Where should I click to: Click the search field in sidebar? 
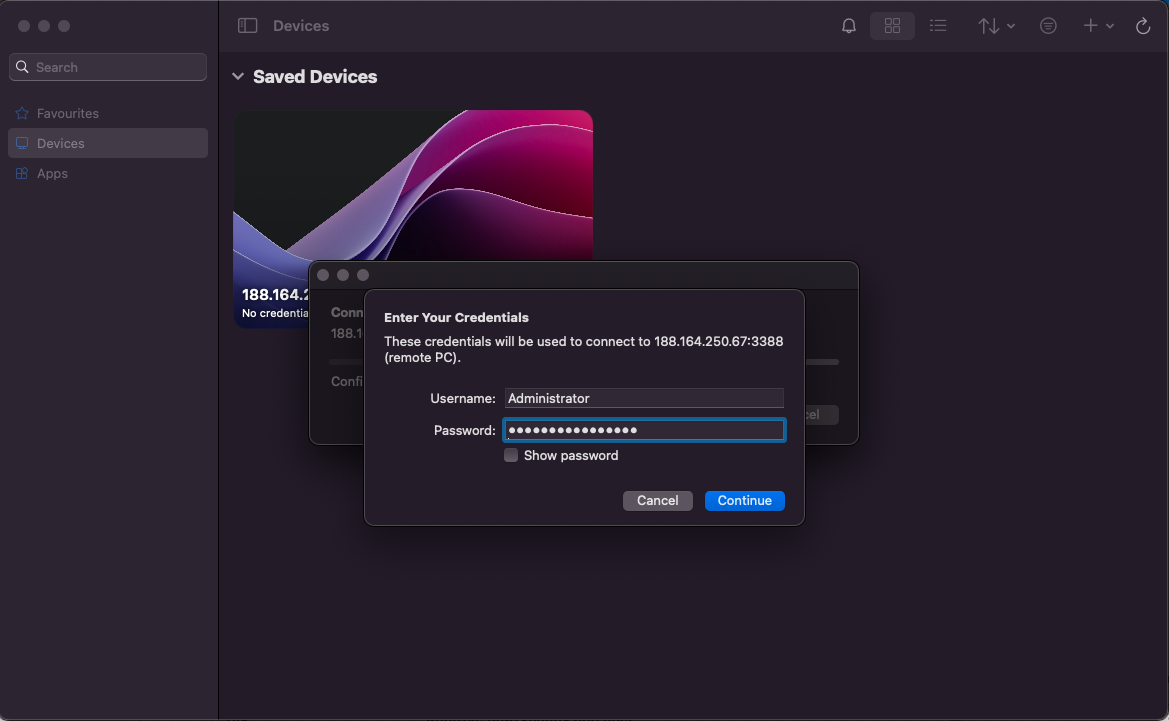tap(108, 67)
